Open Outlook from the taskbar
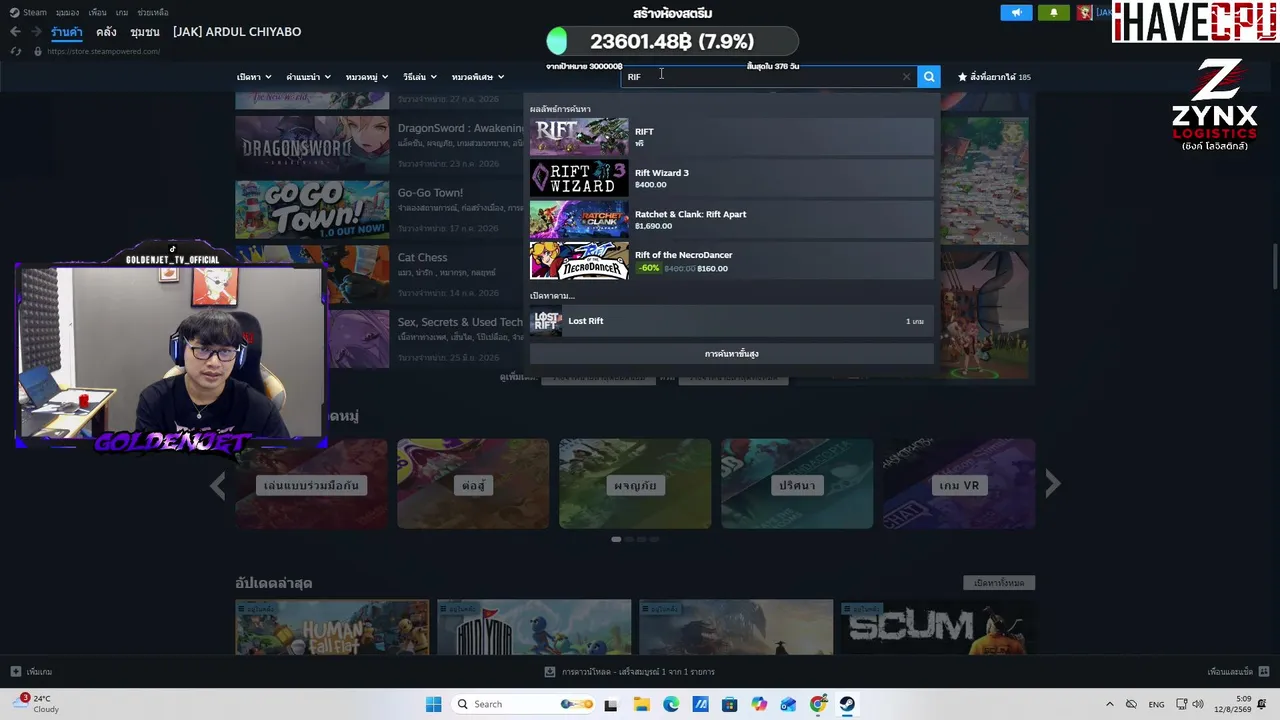1280x720 pixels. point(789,704)
